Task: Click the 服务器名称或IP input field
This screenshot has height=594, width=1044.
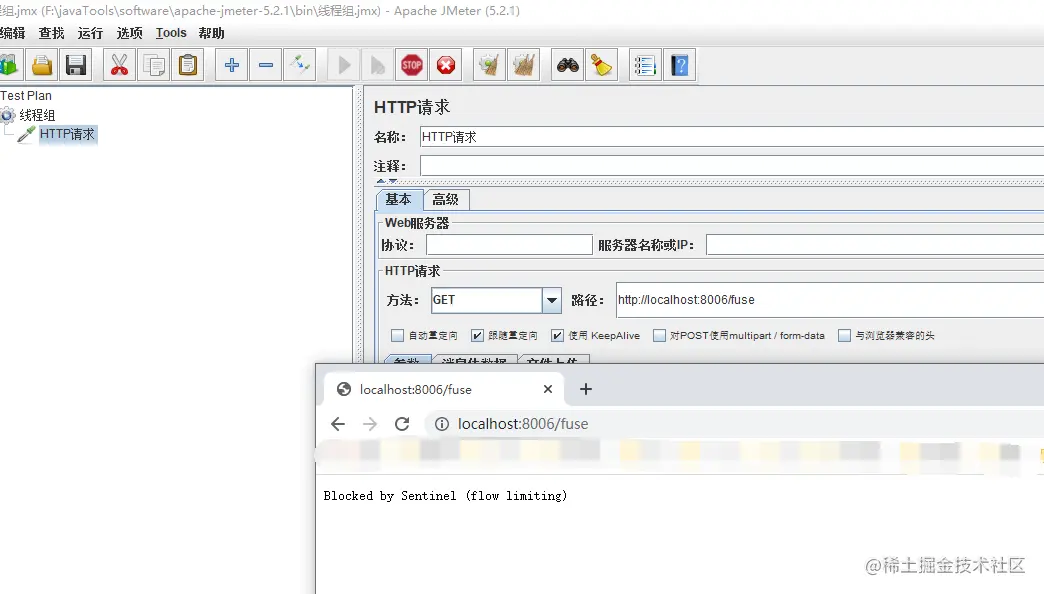Action: 875,245
